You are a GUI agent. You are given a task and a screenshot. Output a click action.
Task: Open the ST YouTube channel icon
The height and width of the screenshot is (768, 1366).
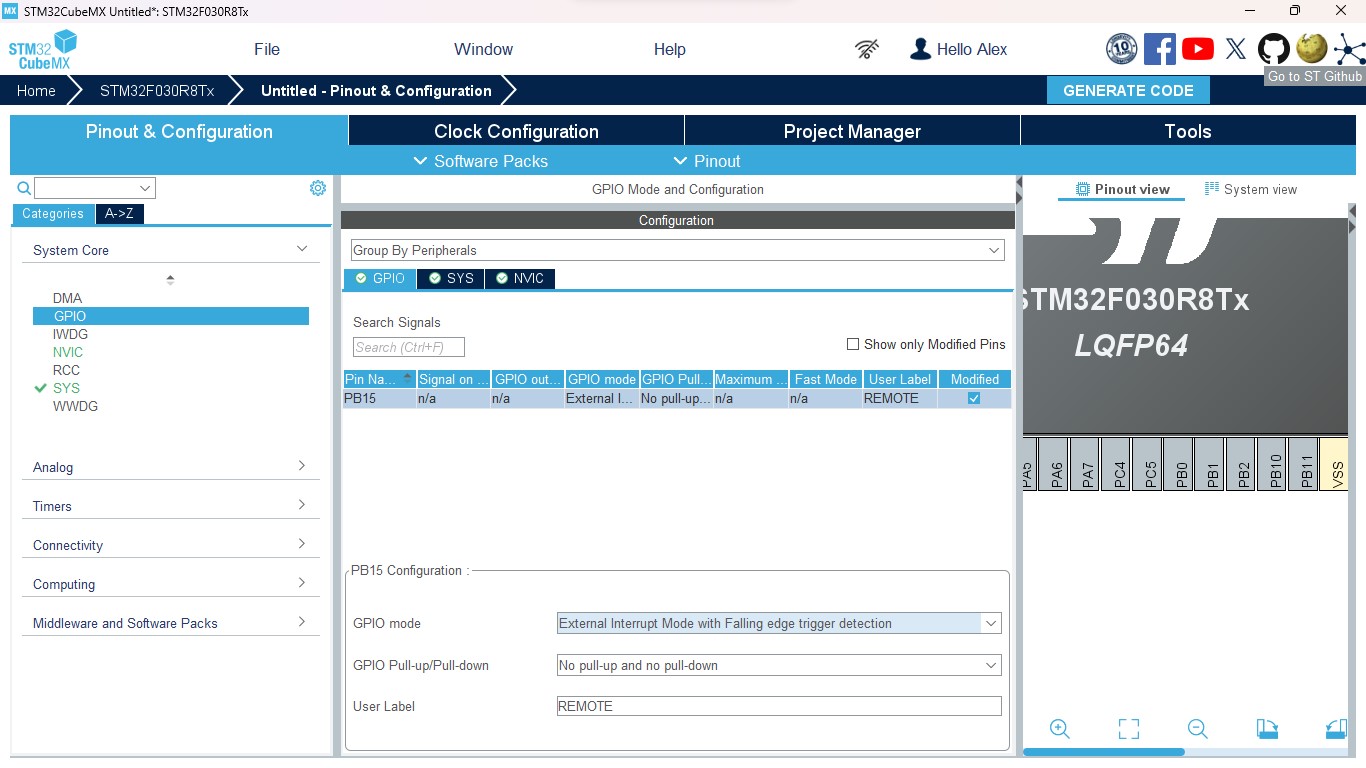coord(1197,49)
